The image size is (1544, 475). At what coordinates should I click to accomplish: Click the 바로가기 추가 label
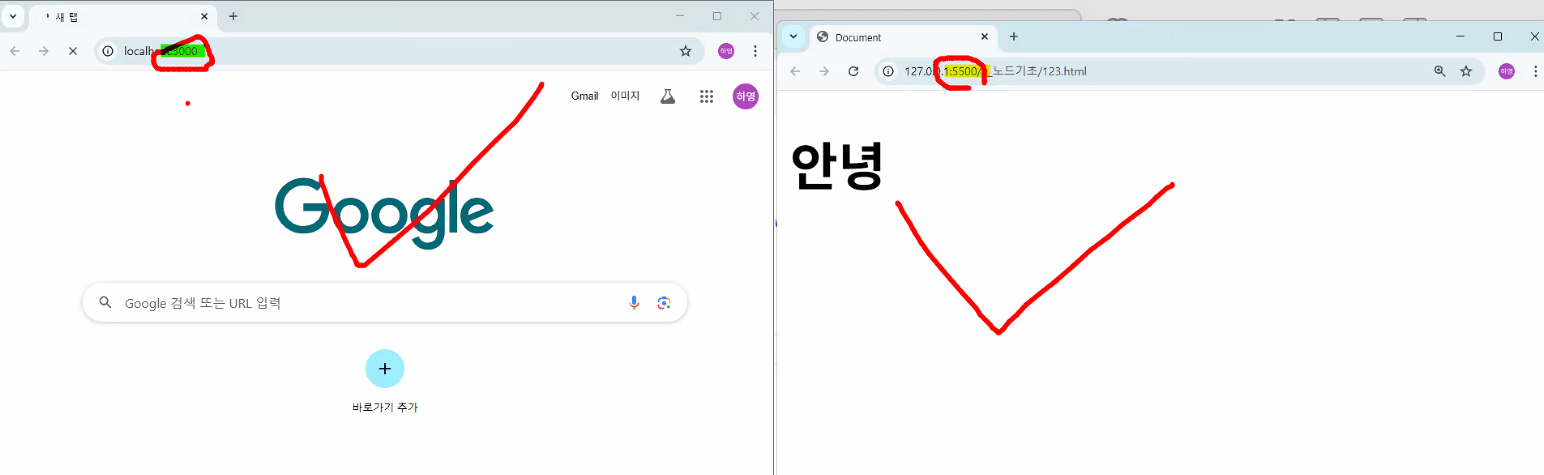(385, 407)
